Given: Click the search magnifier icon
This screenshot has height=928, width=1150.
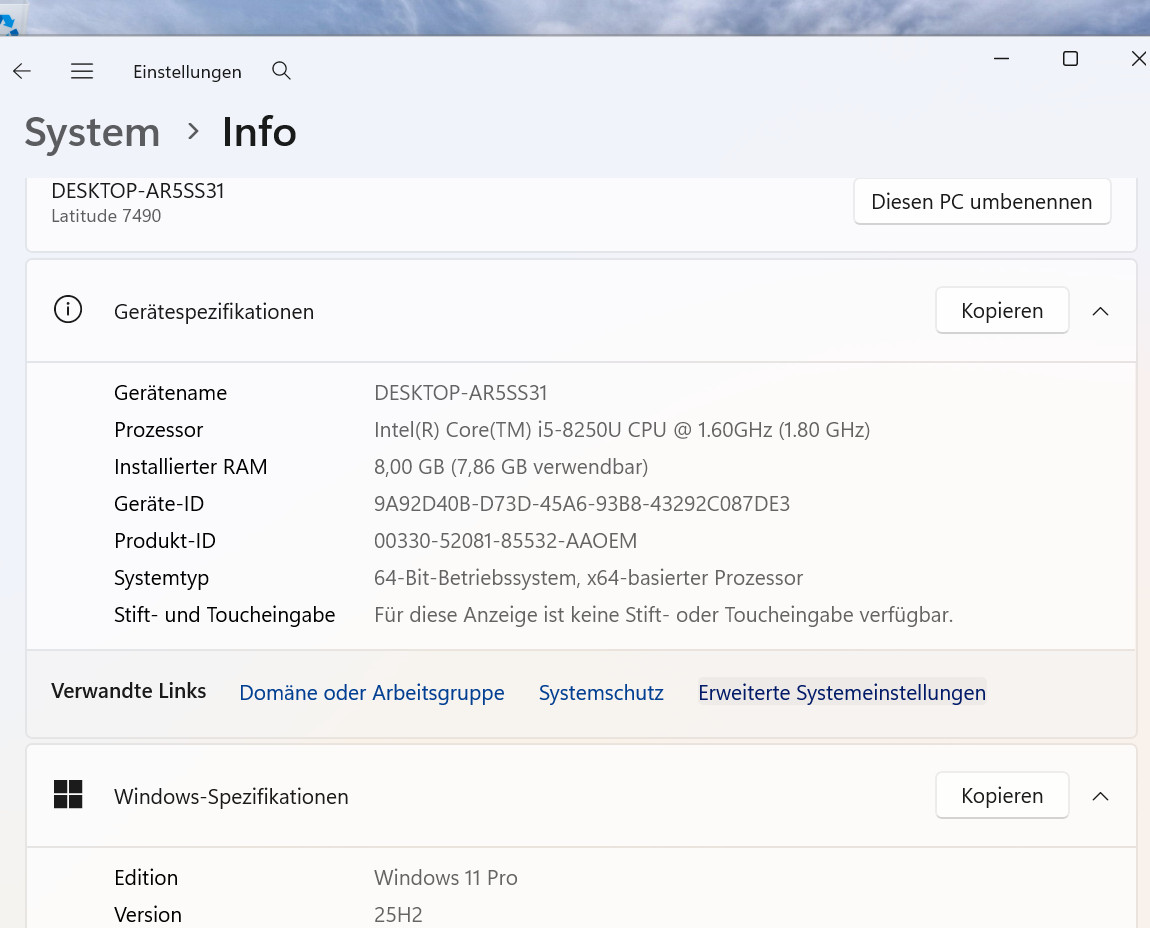Looking at the screenshot, I should [281, 71].
